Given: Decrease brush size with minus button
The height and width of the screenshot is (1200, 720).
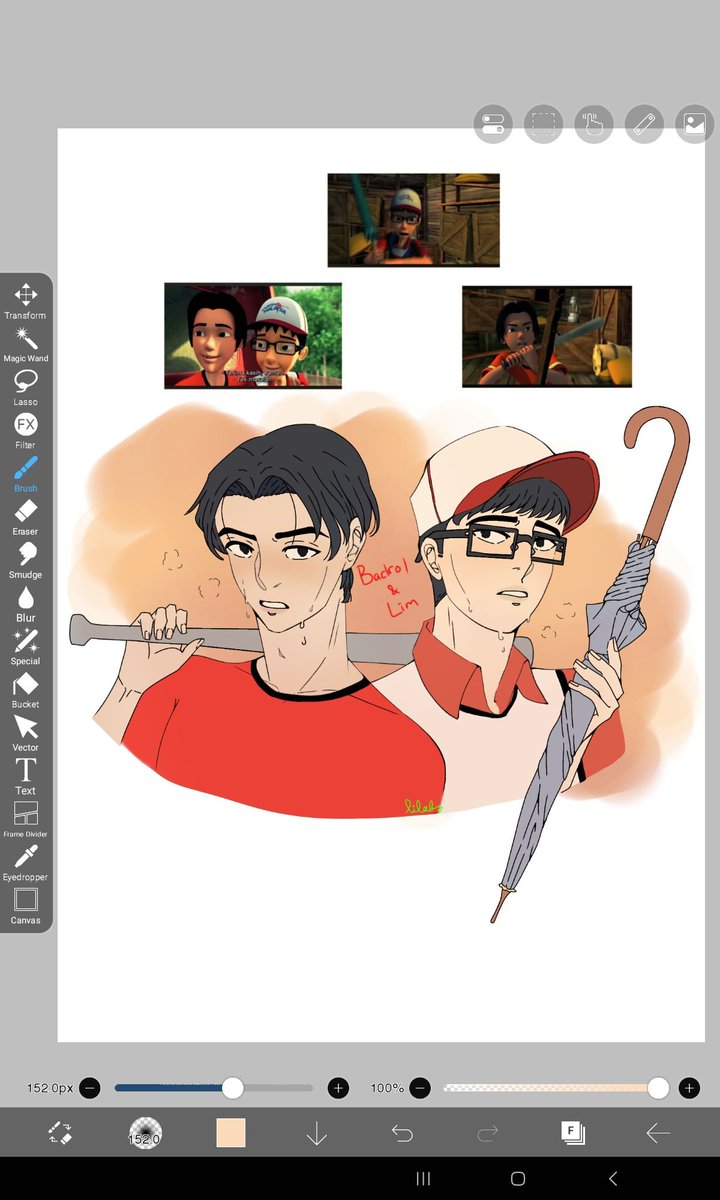Looking at the screenshot, I should click(x=90, y=1088).
